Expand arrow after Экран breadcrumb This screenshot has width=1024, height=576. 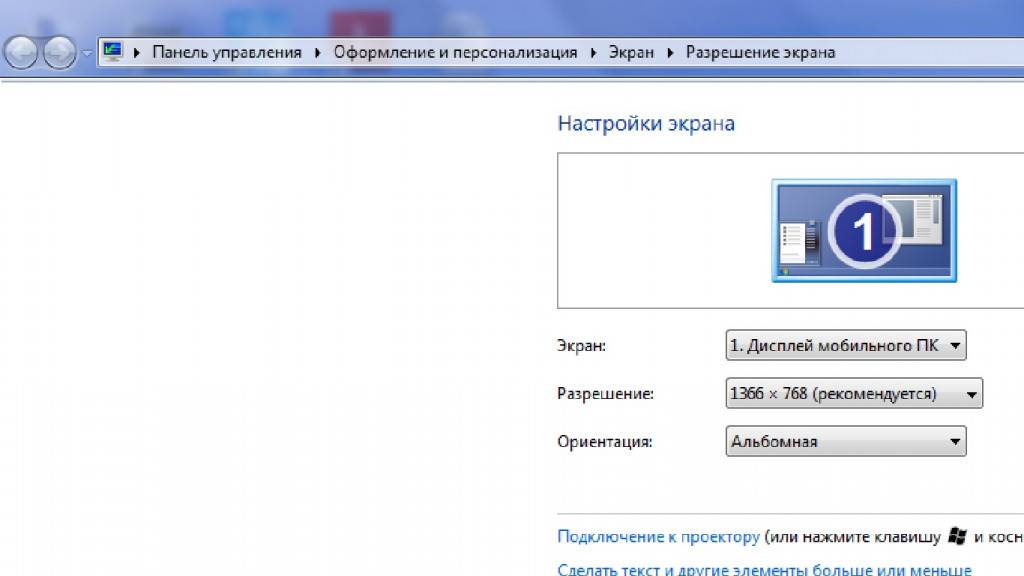click(670, 52)
